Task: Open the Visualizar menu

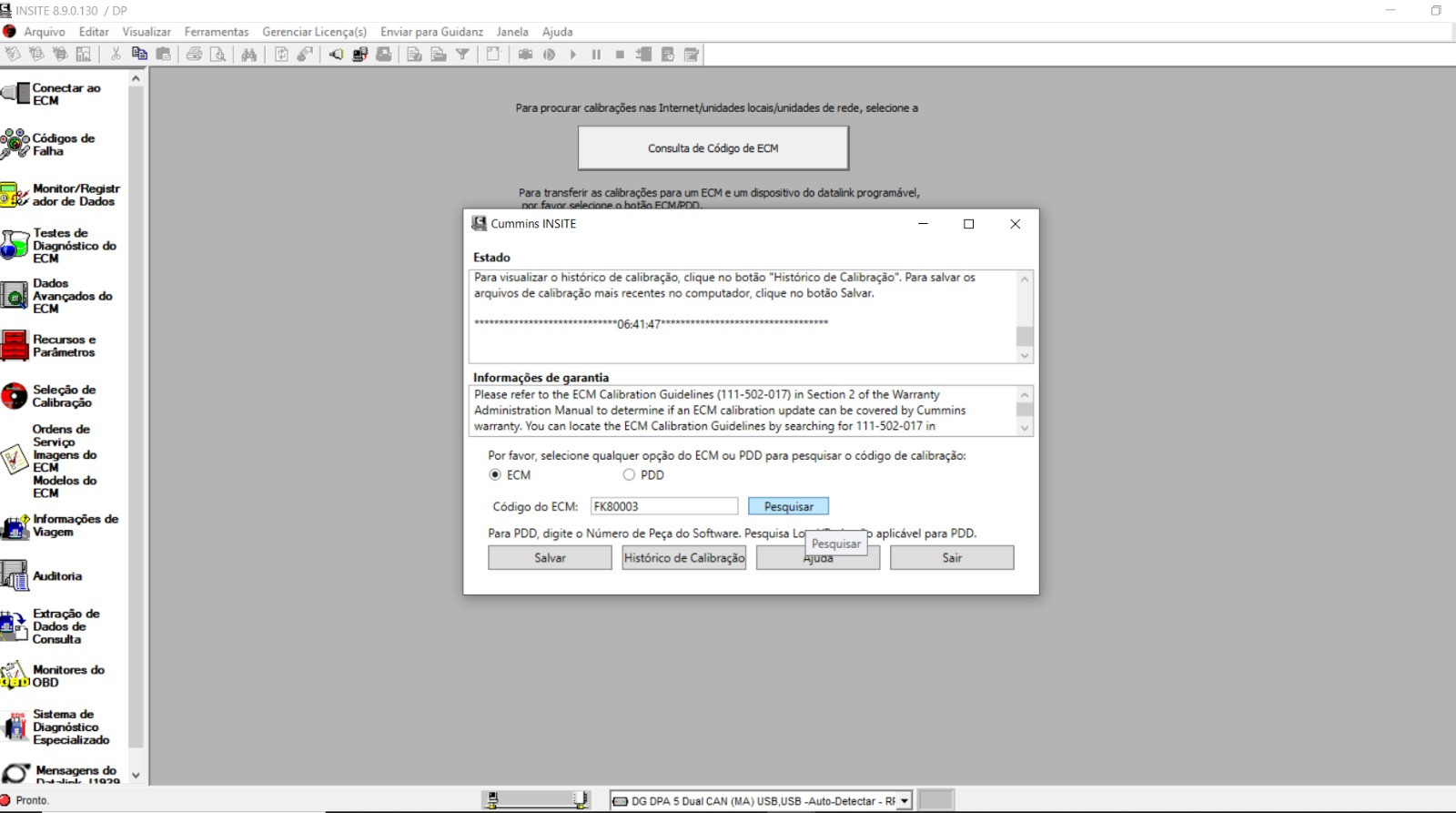Action: pyautogui.click(x=147, y=32)
